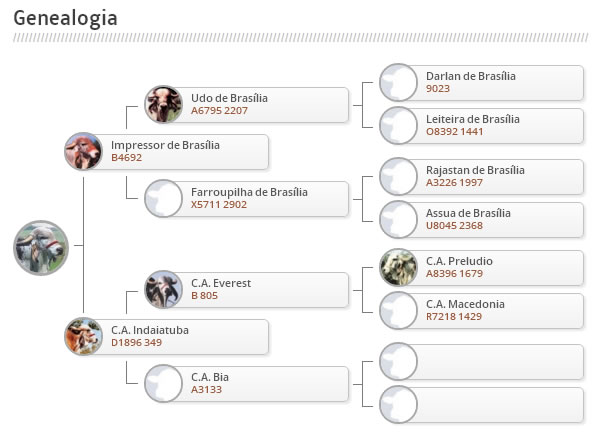Viewport: 613px width, 442px height.
Task: Click Assua de Brasília's placeholder icon
Action: (x=398, y=219)
